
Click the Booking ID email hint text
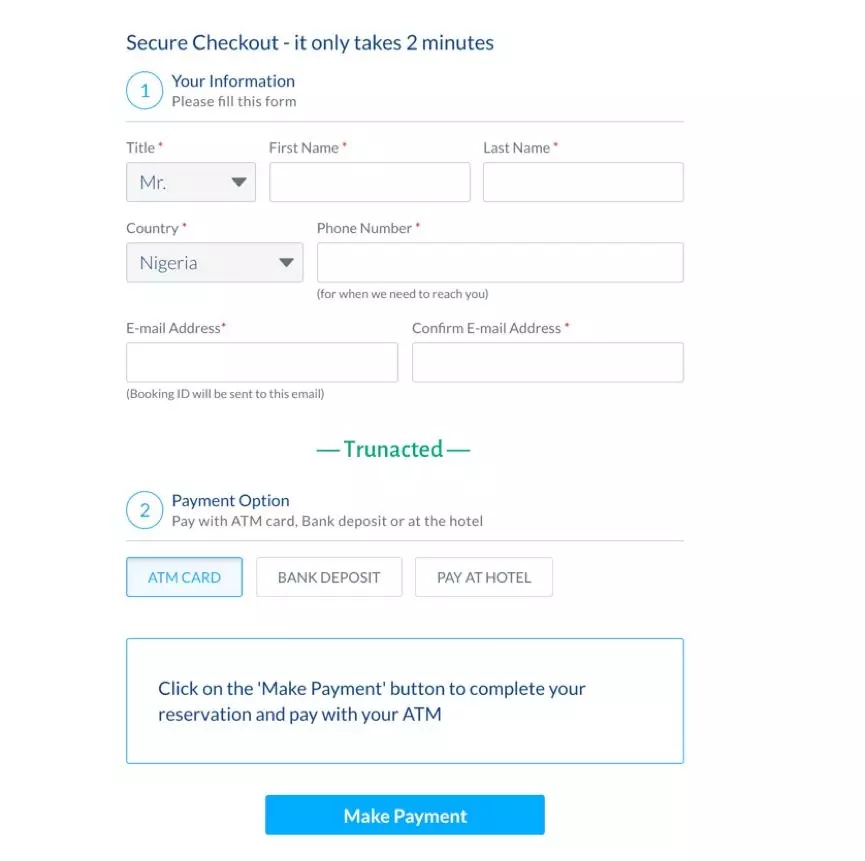click(225, 394)
